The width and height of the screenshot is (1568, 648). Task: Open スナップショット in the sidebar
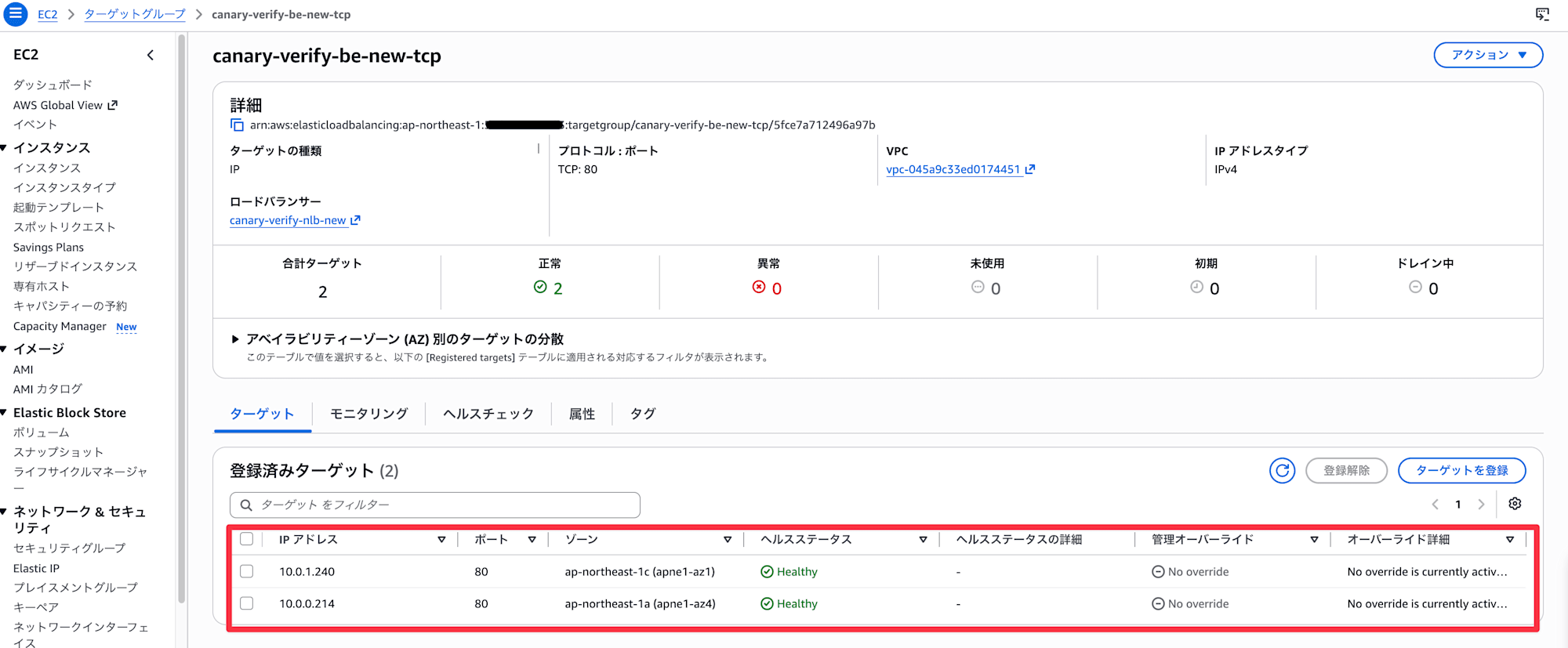[58, 452]
